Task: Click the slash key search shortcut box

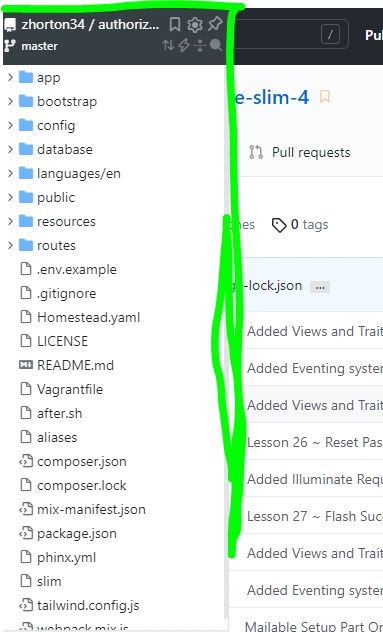Action: pyautogui.click(x=330, y=35)
